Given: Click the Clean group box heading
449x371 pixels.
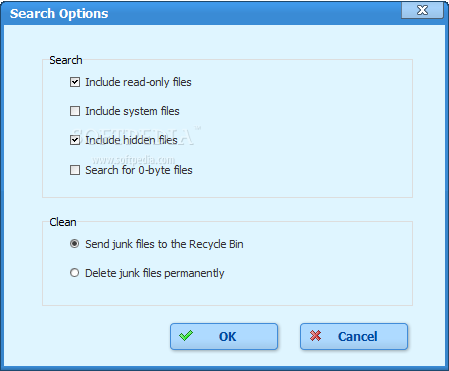Looking at the screenshot, I should [x=63, y=222].
